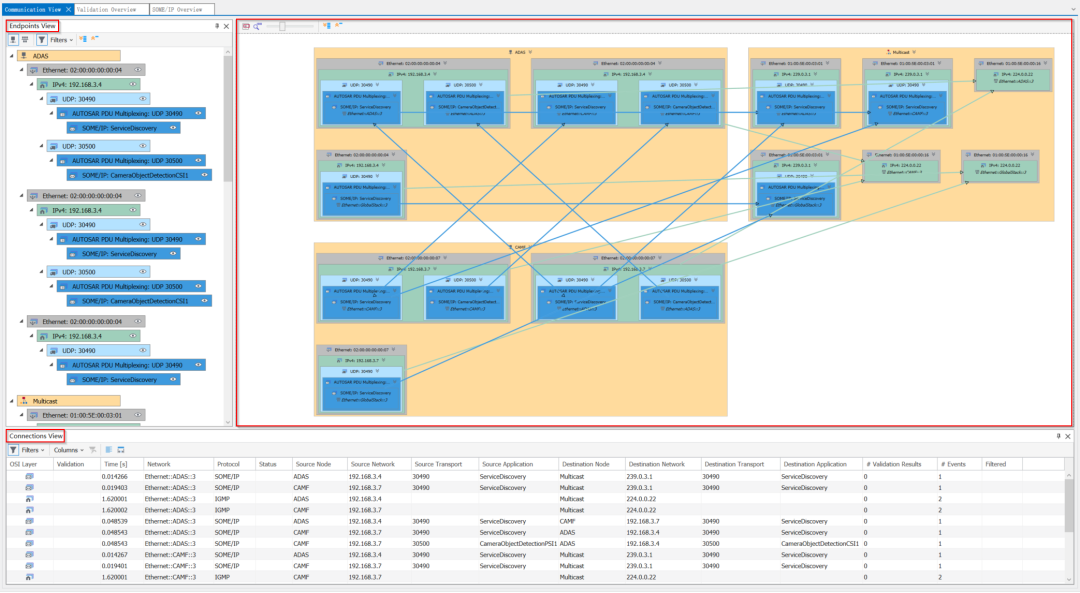Image resolution: width=1080 pixels, height=593 pixels.
Task: Click the icon right after the clear filter icon
Action: (109, 450)
